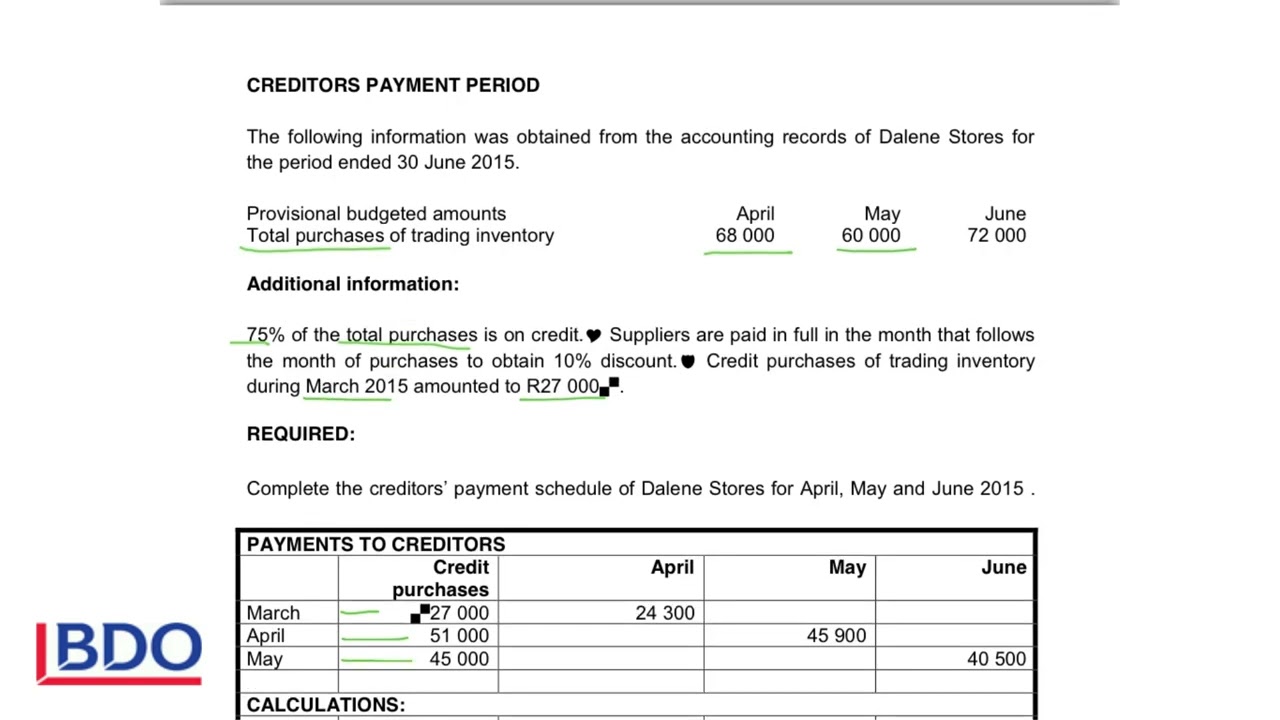Click the April purchases amount 68 000
Screen dimensions: 1280x720
point(745,235)
